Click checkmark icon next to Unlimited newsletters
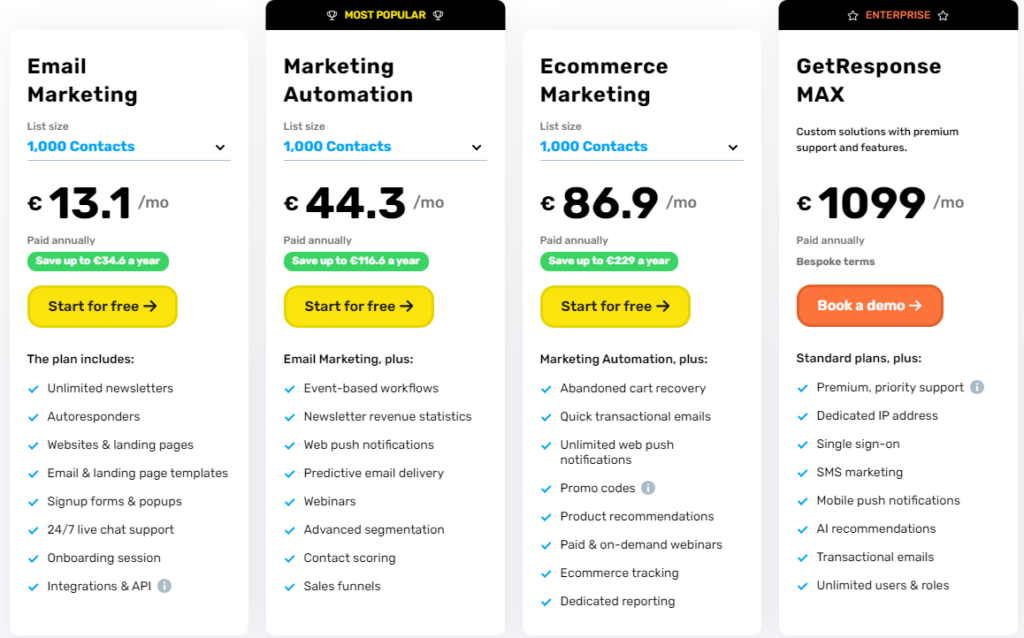The image size is (1024, 638). [x=33, y=389]
